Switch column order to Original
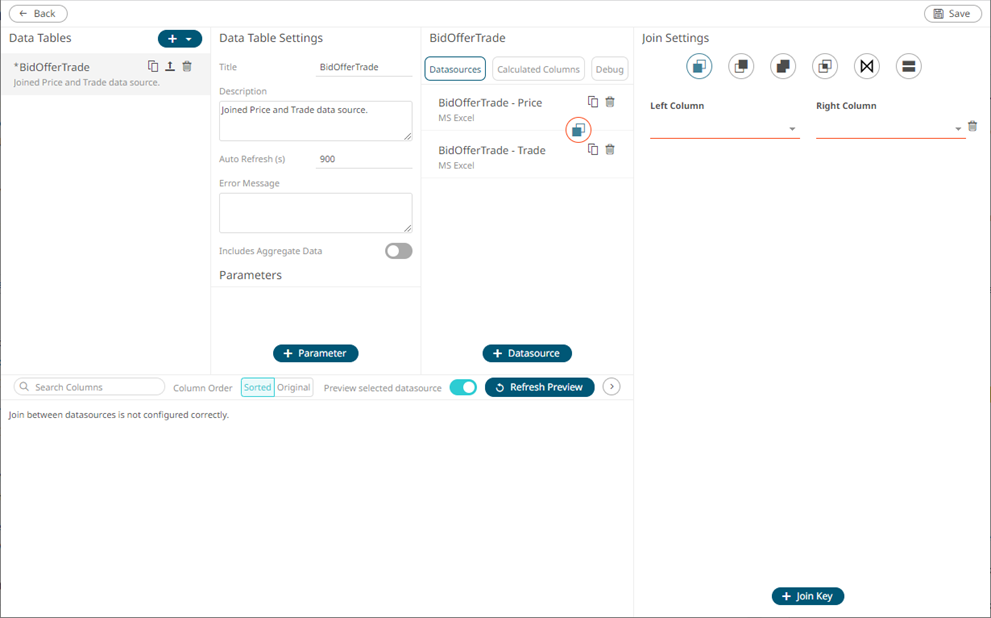Screen dimensions: 991x618 (294, 387)
